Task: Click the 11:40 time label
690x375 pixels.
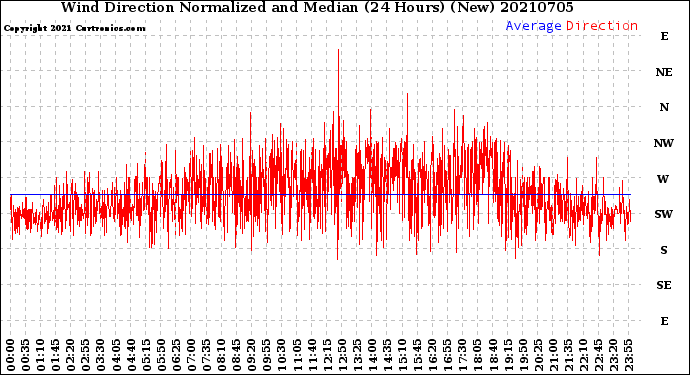Action: tap(312, 355)
